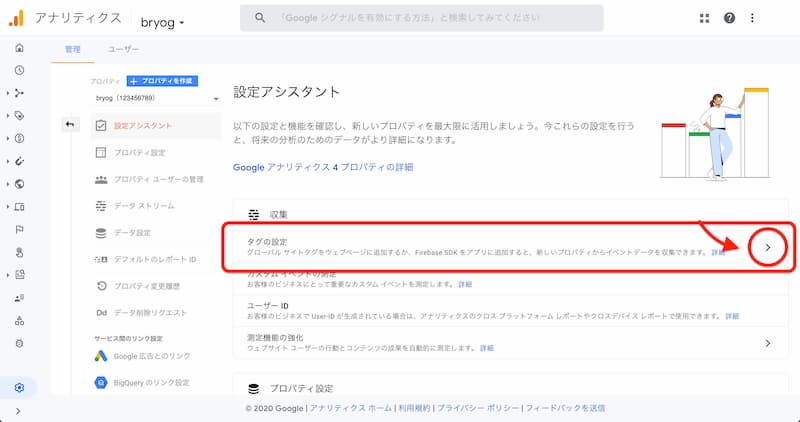Open アナリティクス ホーム footer link
The height and width of the screenshot is (422, 800).
pyautogui.click(x=351, y=408)
